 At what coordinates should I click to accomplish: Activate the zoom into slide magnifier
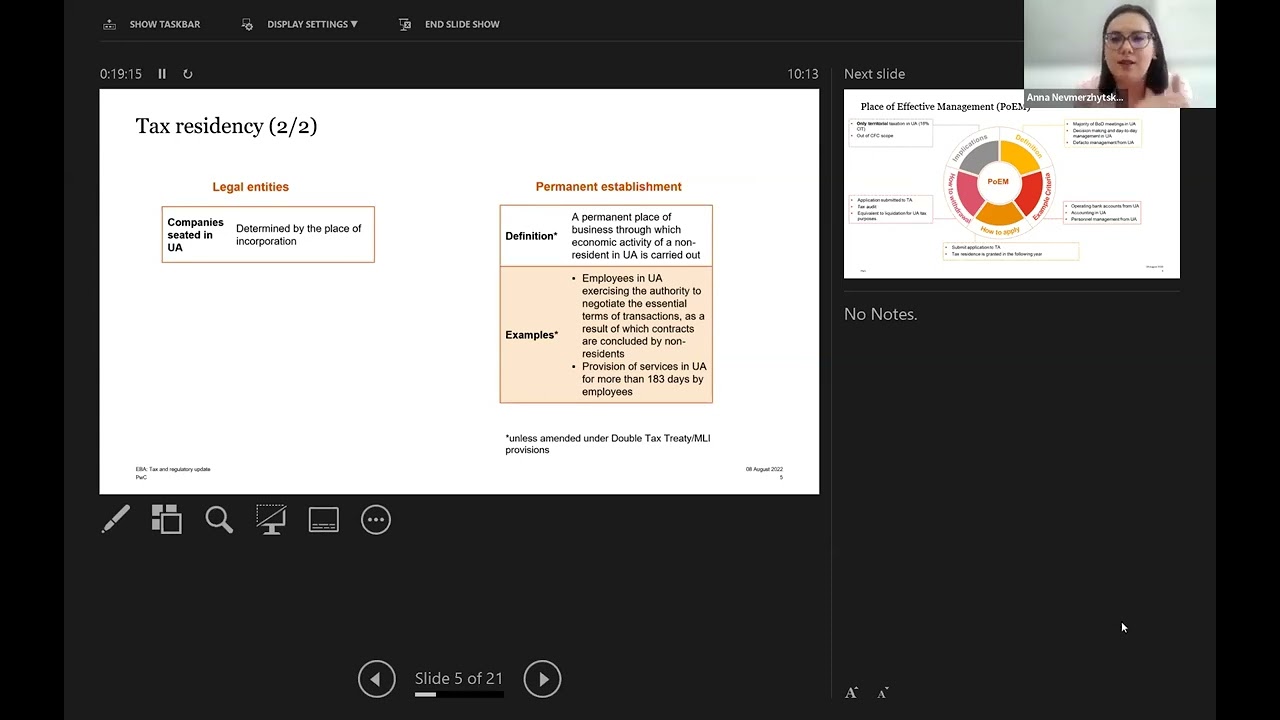point(219,519)
